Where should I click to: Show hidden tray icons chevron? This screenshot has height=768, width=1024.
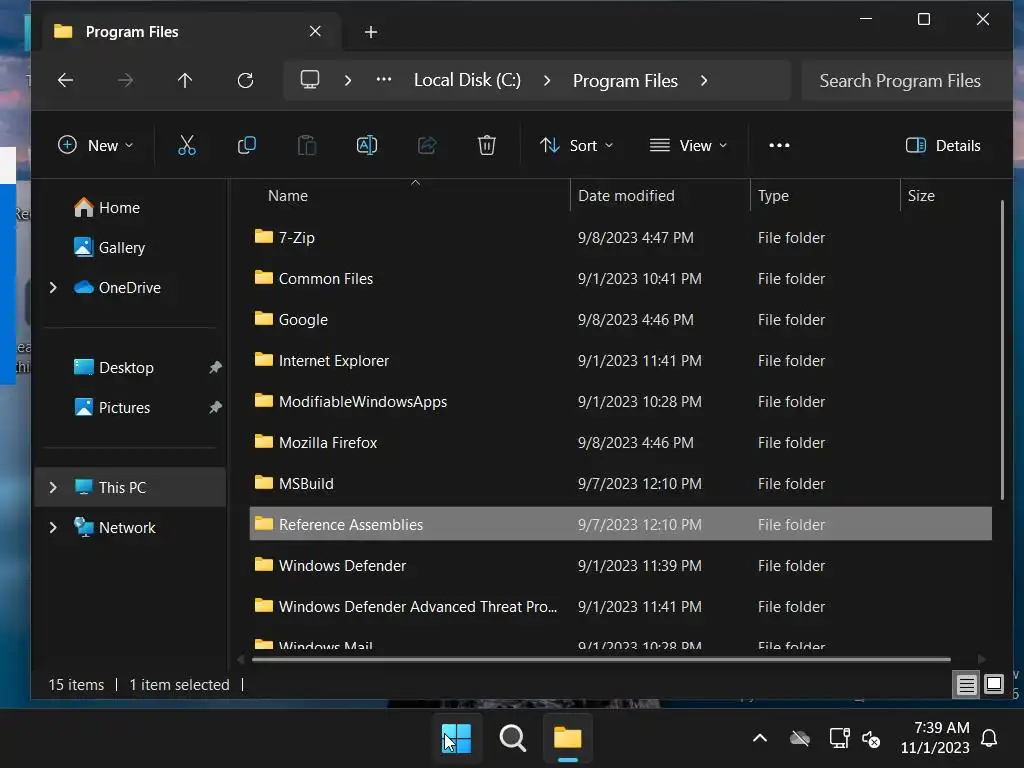(x=760, y=739)
